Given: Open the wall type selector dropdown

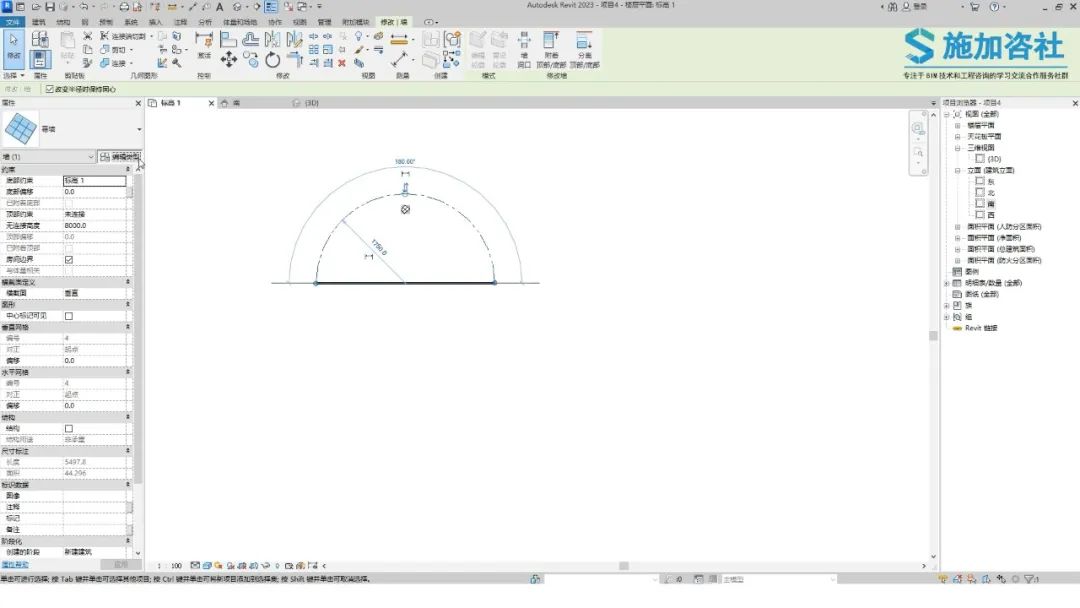Looking at the screenshot, I should click(x=139, y=129).
